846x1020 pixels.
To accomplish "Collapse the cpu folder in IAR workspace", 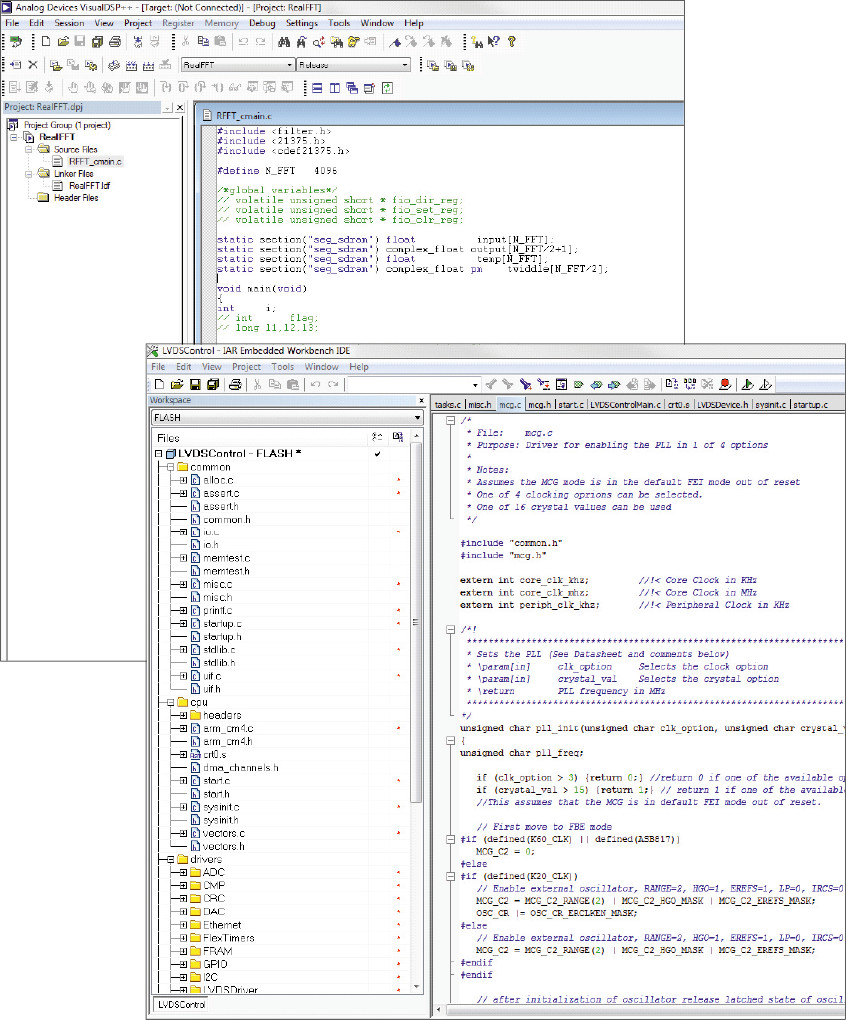I will pyautogui.click(x=170, y=703).
